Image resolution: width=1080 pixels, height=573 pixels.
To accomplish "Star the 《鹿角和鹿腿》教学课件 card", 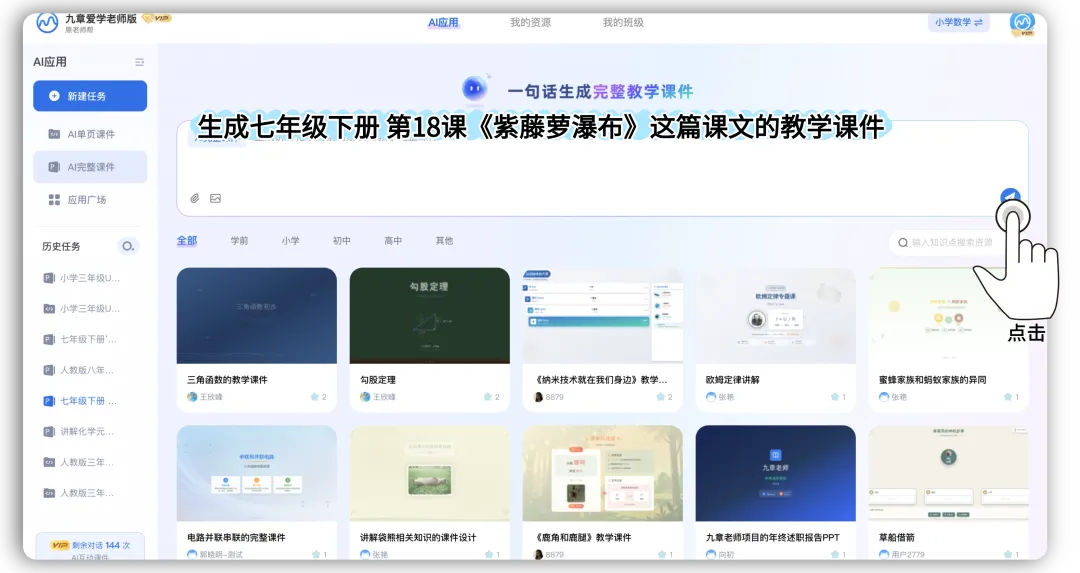I will click(x=662, y=554).
